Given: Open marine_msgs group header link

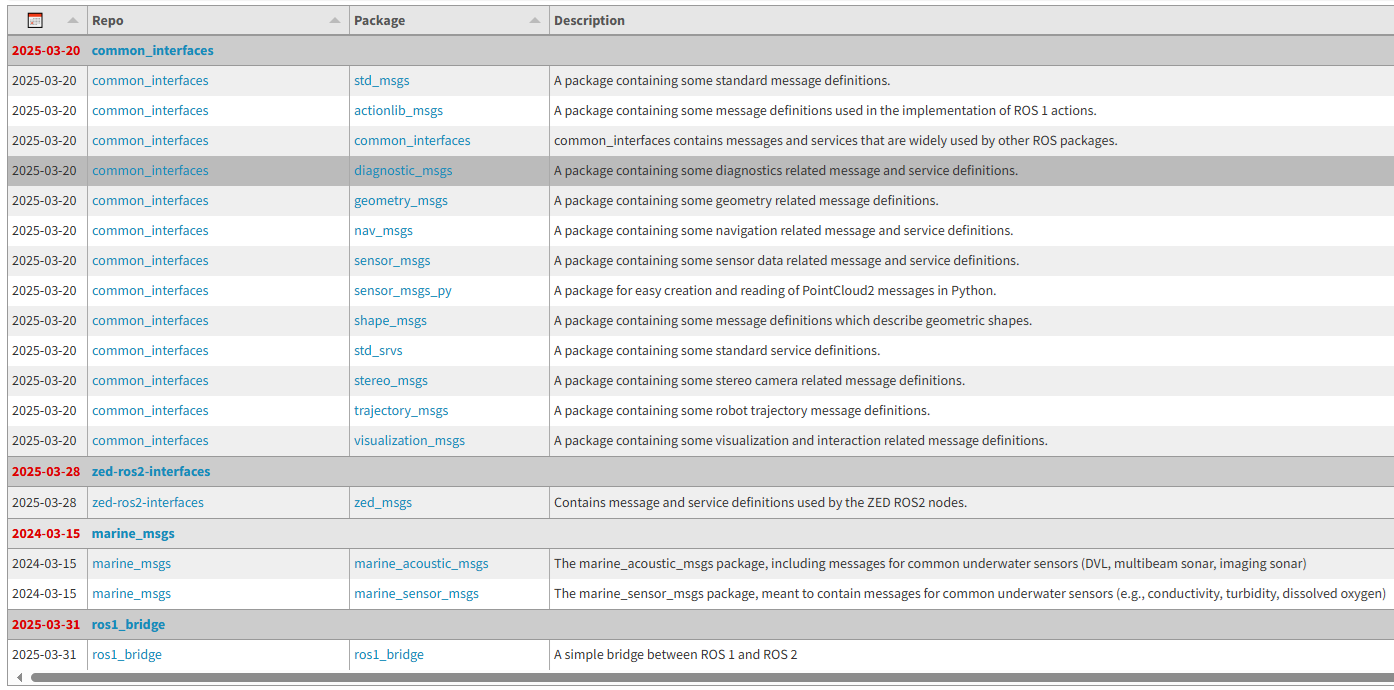Looking at the screenshot, I should coord(133,533).
